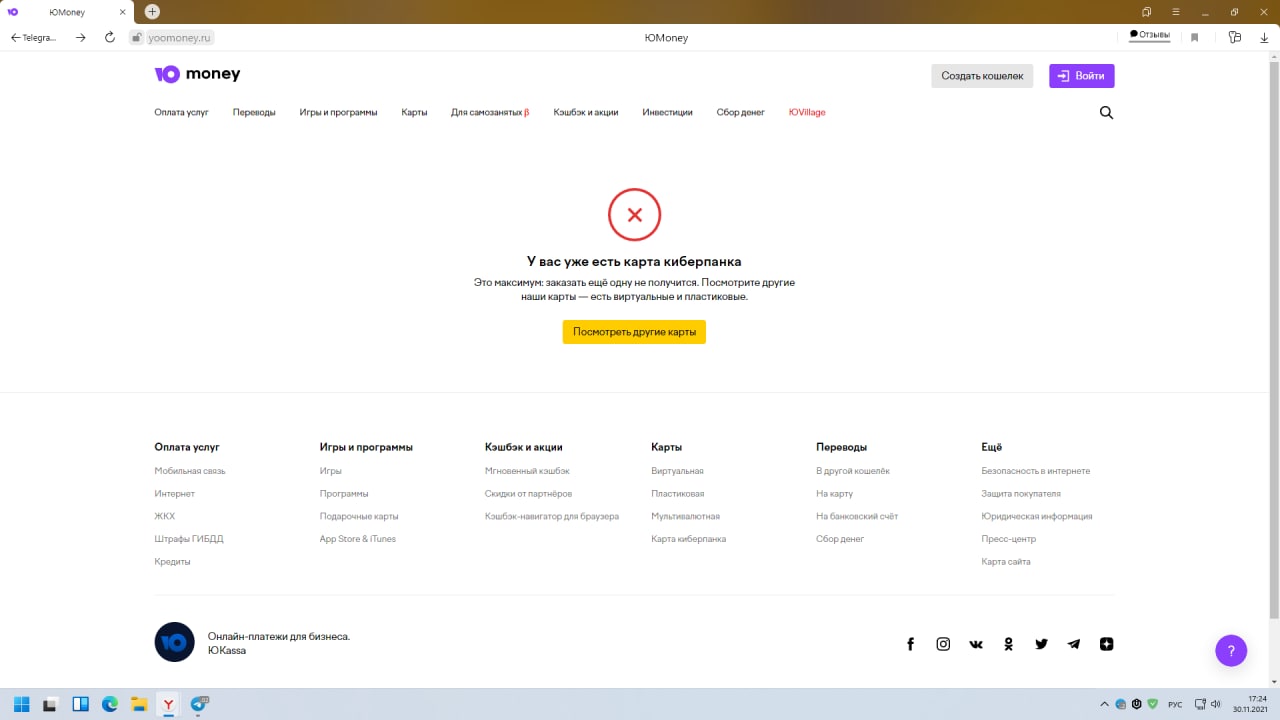
Task: Open footer link Юридическая информация
Action: point(1037,517)
